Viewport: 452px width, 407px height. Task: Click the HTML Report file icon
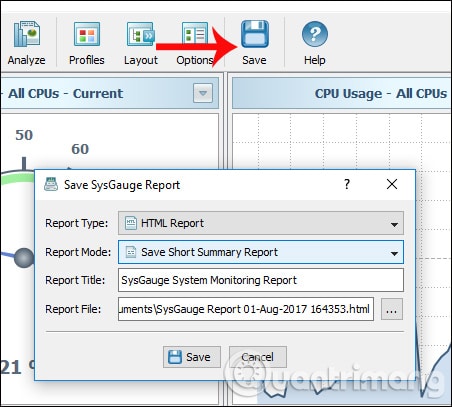coord(131,223)
